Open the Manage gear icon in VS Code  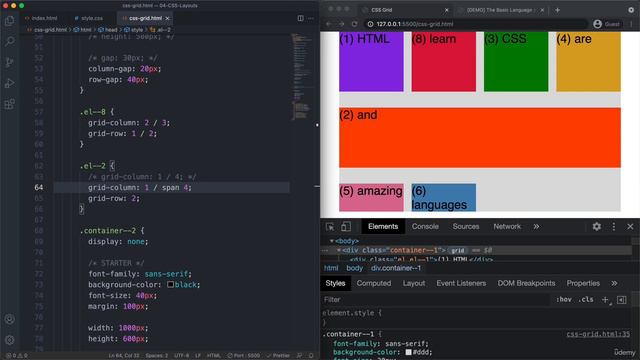click(x=10, y=340)
